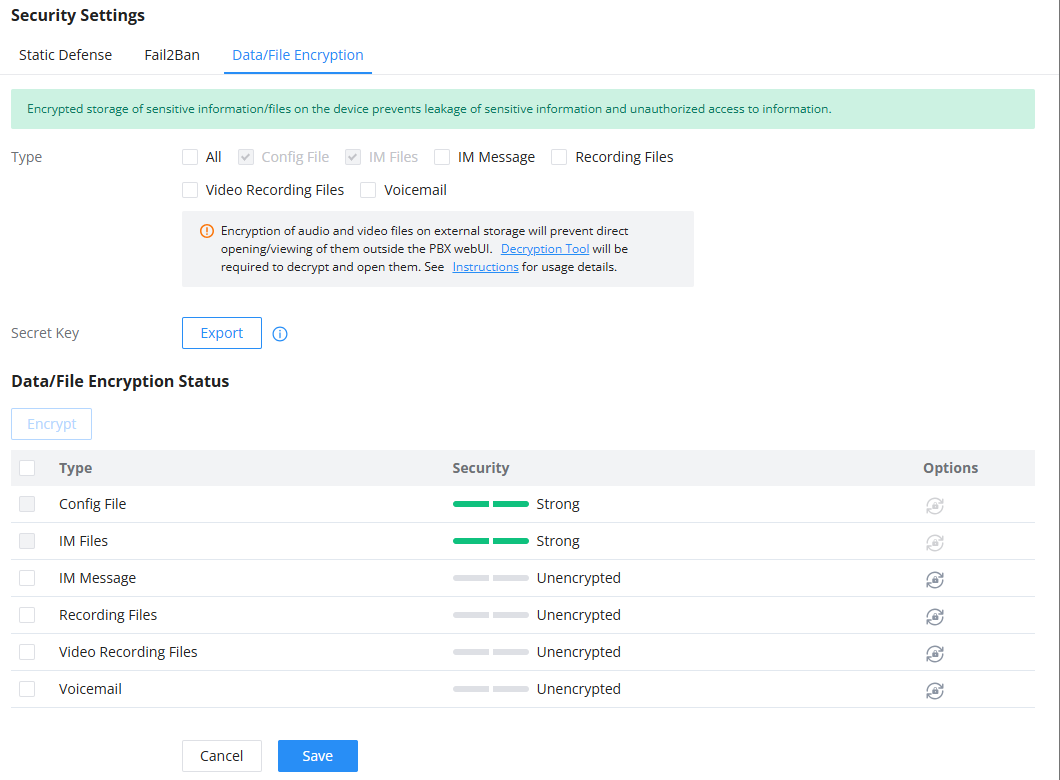Click the Export secret key button

(222, 333)
